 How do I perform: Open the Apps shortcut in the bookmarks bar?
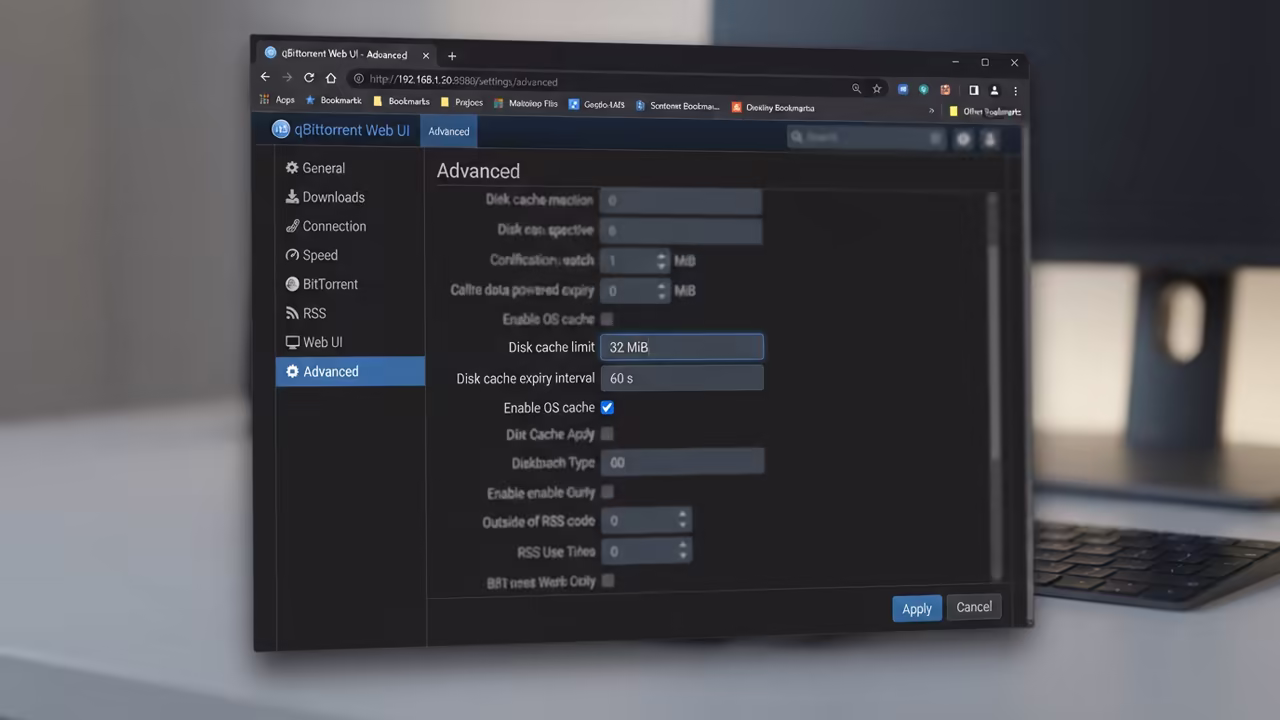coord(278,100)
